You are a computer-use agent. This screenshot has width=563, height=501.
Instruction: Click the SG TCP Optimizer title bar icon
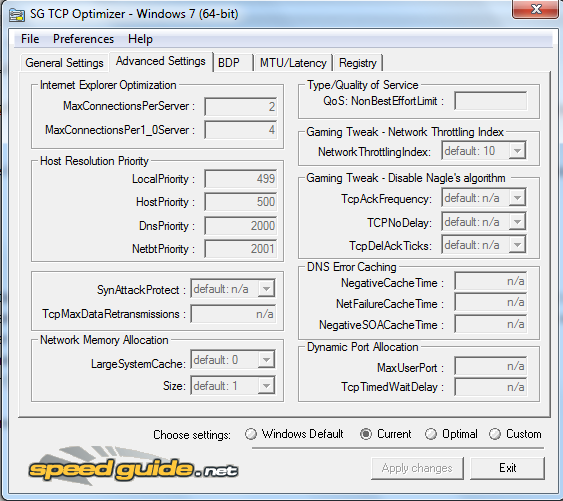(17, 15)
